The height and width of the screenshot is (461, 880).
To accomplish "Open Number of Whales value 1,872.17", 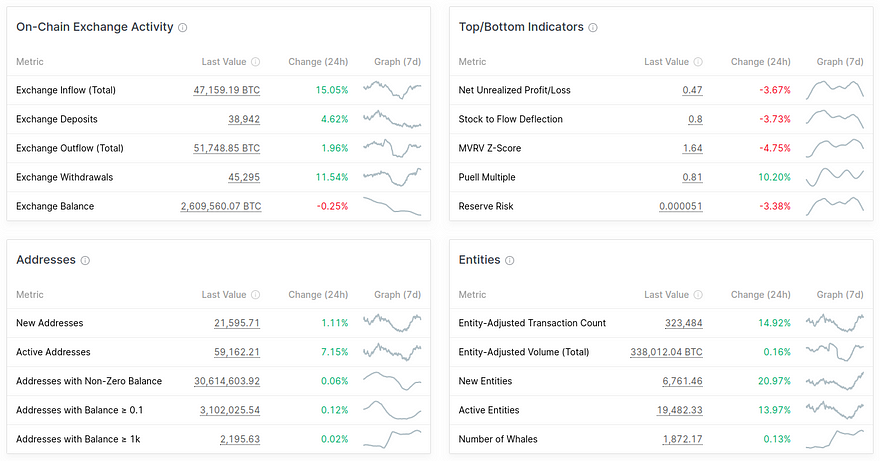I will point(682,440).
